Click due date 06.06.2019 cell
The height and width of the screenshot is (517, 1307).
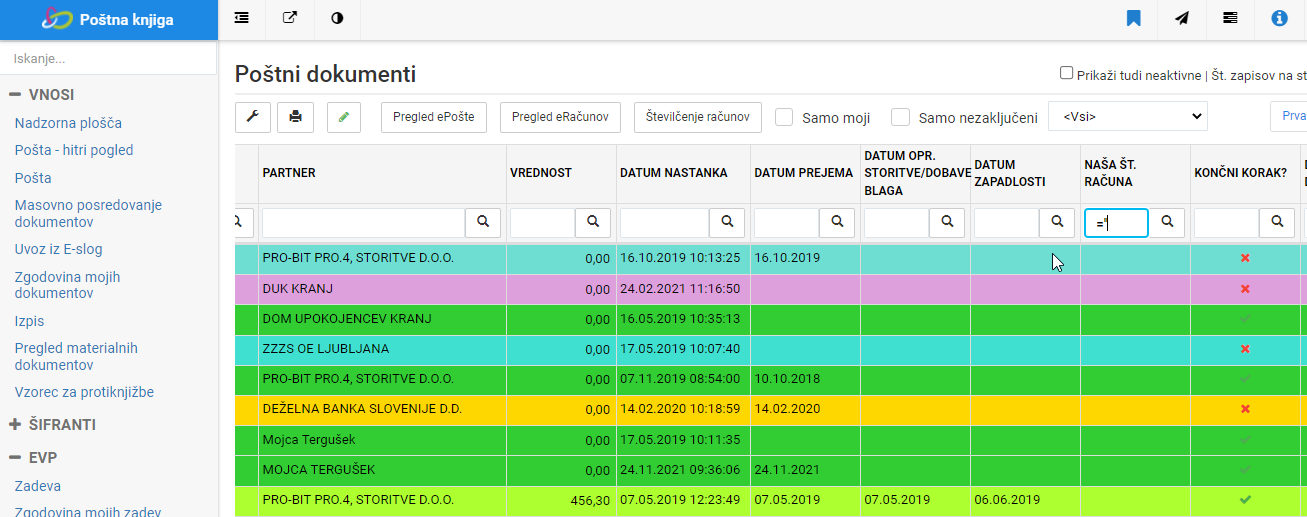tap(1025, 499)
